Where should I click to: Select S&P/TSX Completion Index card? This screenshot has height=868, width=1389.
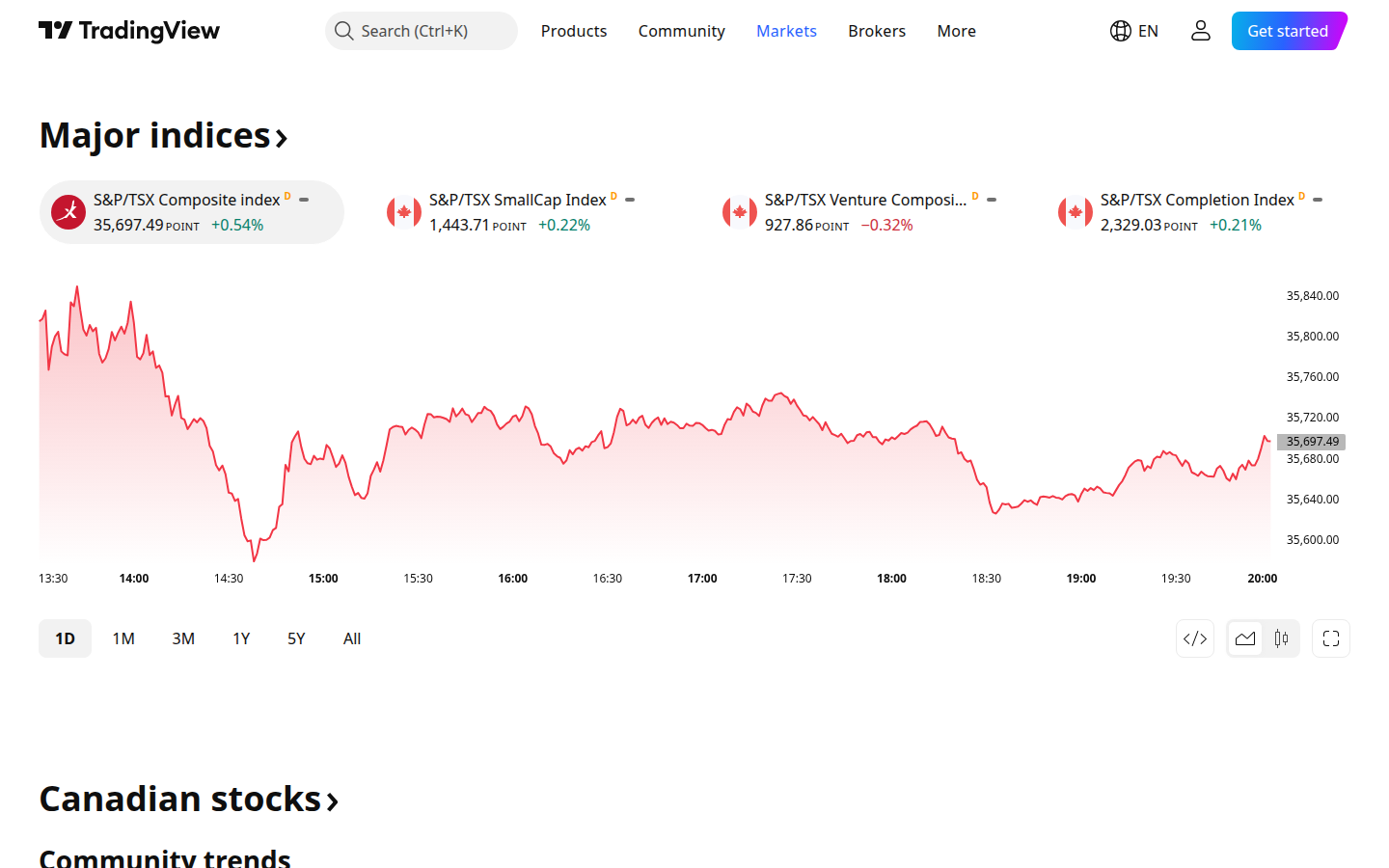click(x=1198, y=212)
